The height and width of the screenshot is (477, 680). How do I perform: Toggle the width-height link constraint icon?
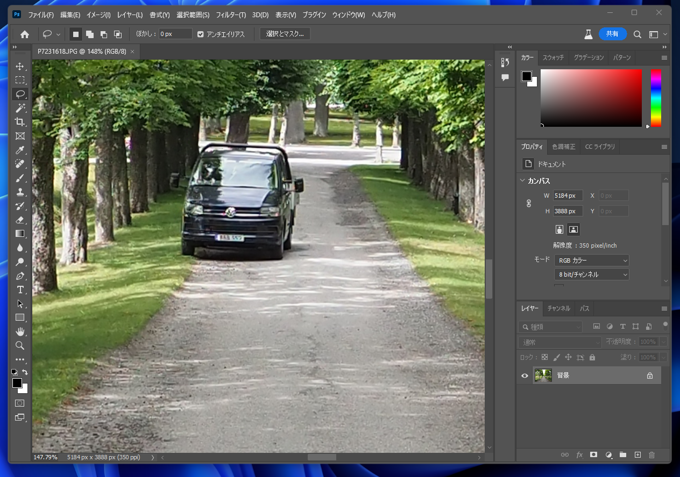click(x=529, y=203)
